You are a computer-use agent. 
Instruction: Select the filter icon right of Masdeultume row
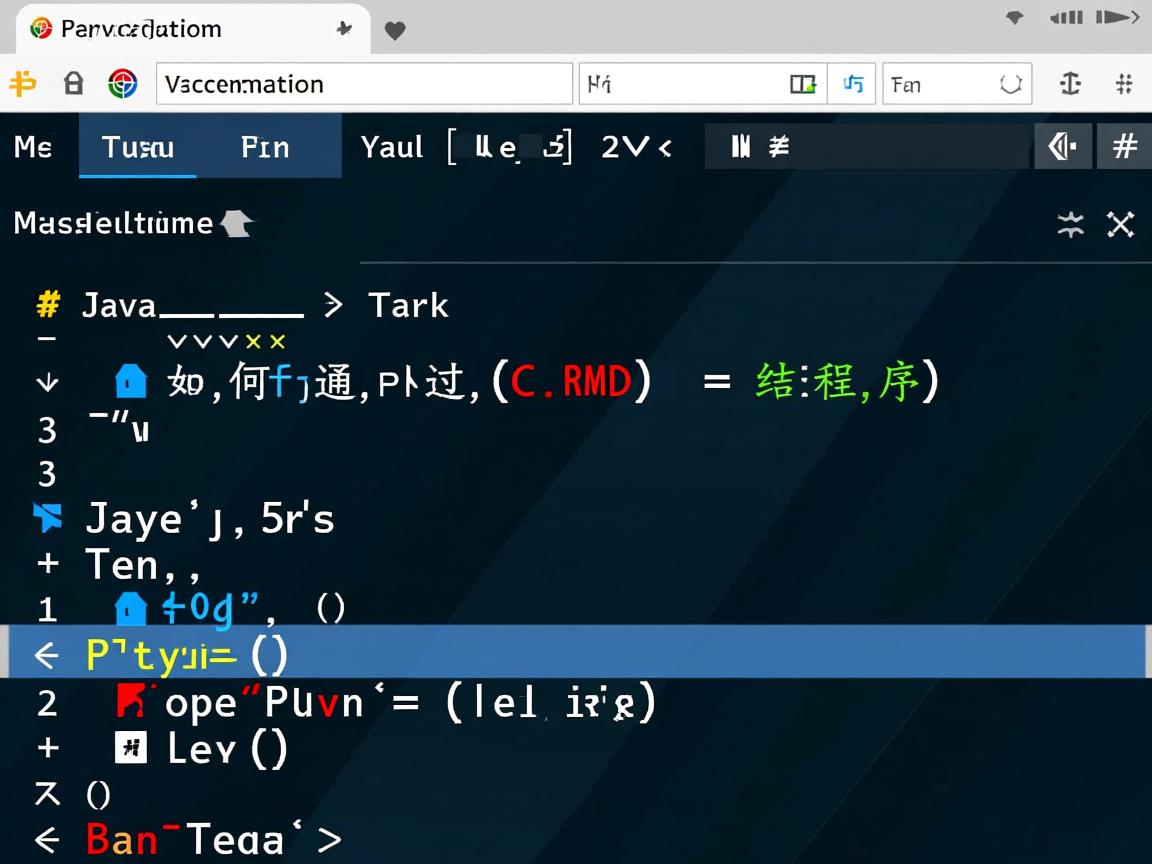[1071, 224]
